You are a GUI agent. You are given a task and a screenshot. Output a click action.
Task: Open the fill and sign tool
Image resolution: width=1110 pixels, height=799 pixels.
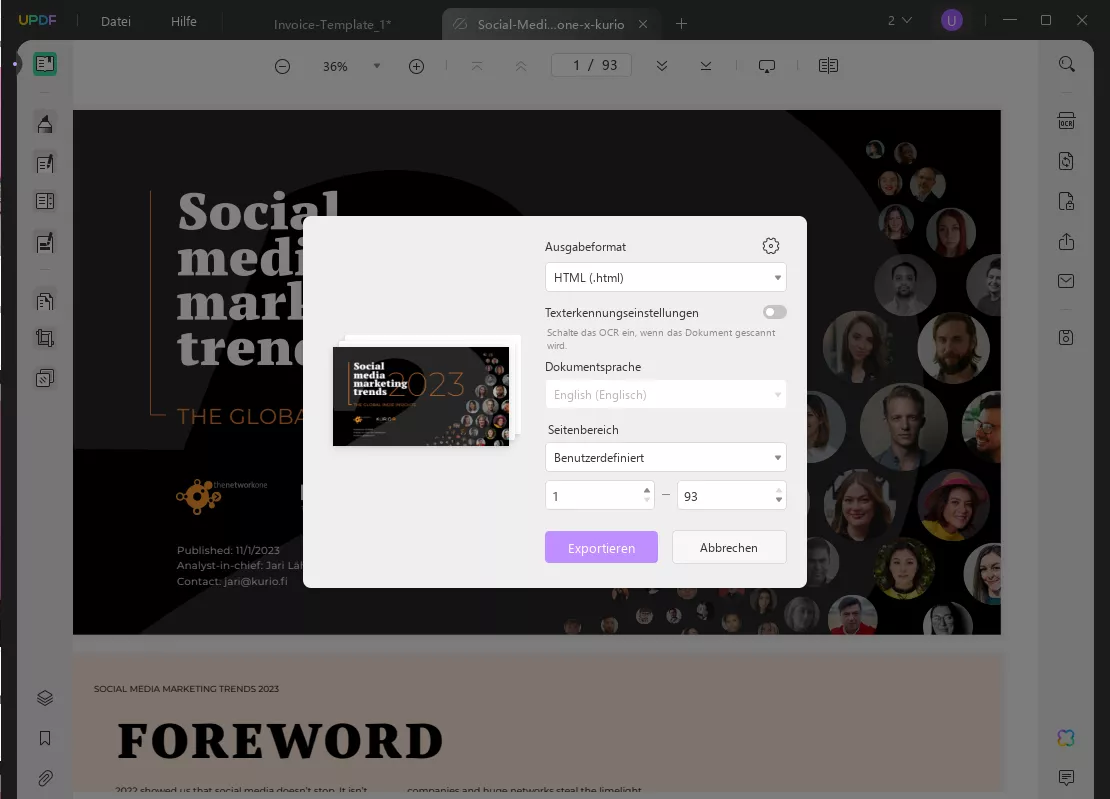[x=45, y=243]
